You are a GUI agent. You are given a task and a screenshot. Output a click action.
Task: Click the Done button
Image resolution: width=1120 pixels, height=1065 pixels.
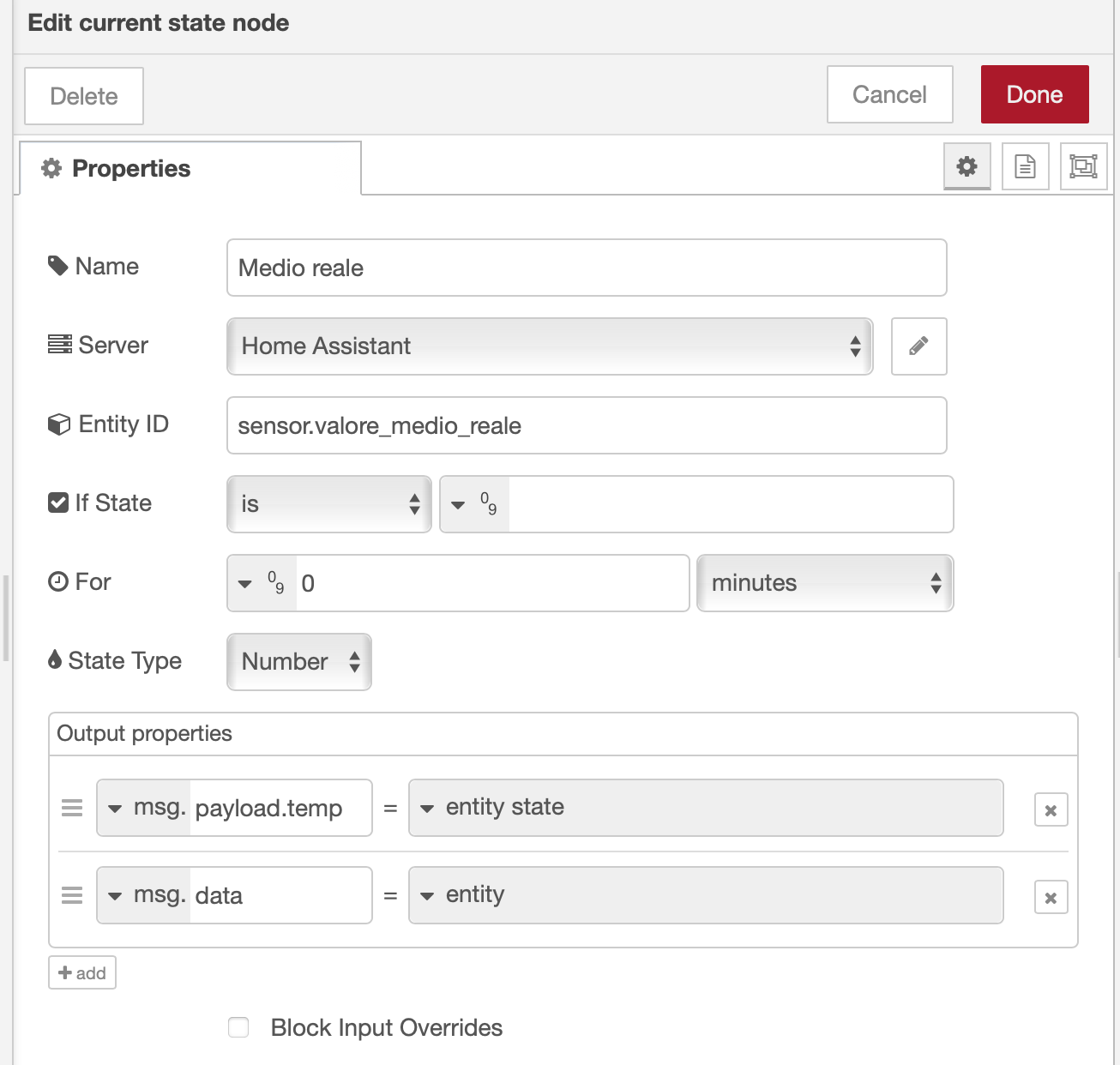(1035, 94)
